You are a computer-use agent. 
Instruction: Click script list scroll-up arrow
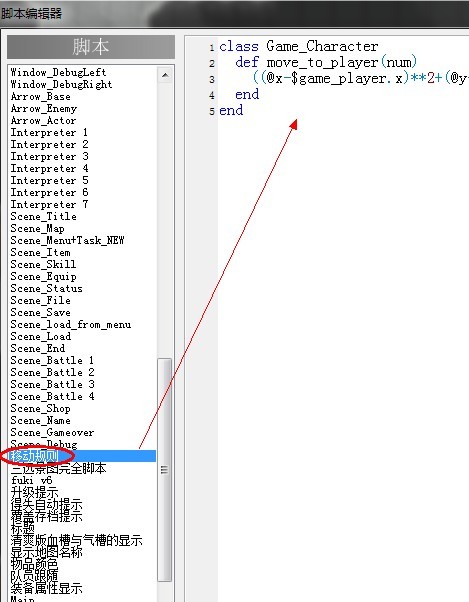click(165, 75)
